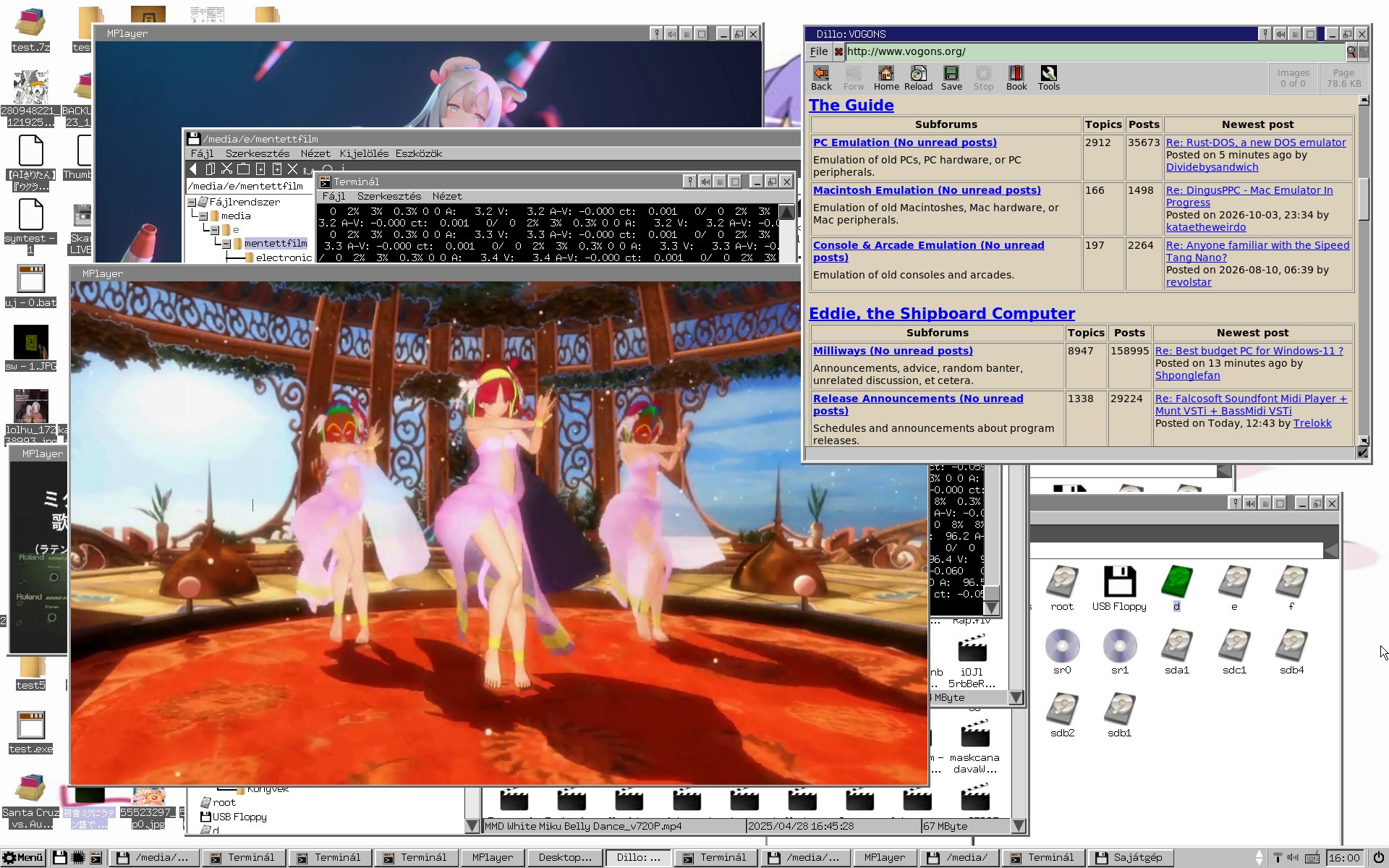Image resolution: width=1389 pixels, height=868 pixels.
Task: Click the cut scissors icon in file manager
Action: coord(226,169)
